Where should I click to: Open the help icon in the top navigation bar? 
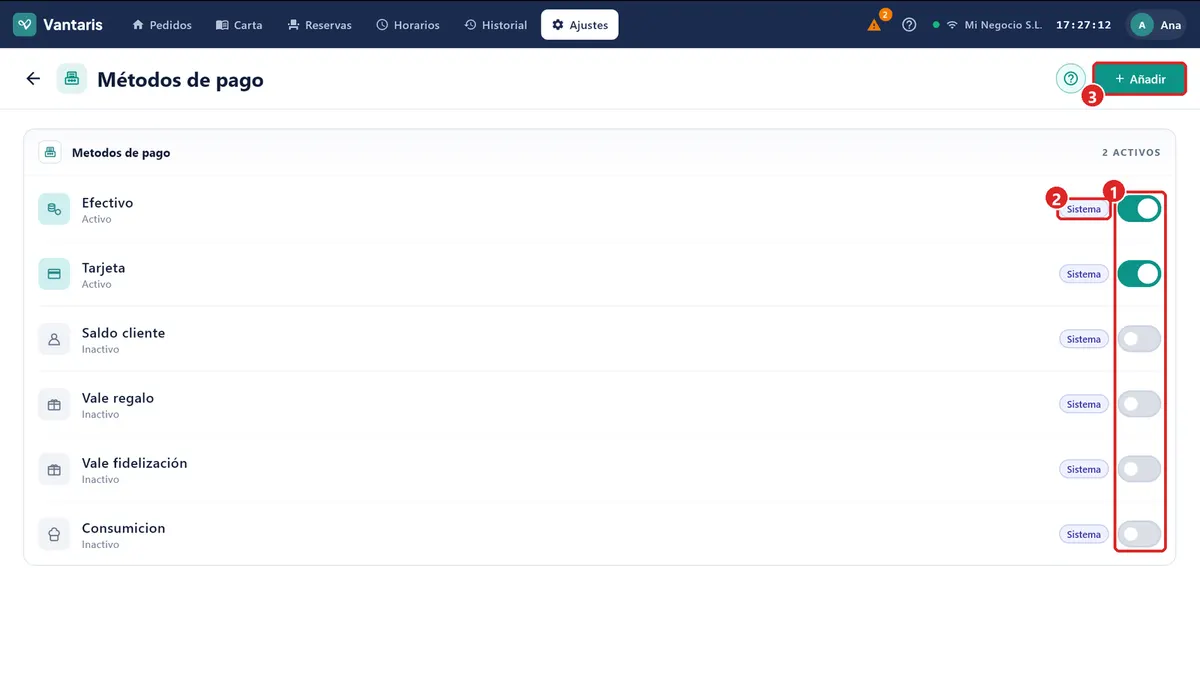point(909,25)
